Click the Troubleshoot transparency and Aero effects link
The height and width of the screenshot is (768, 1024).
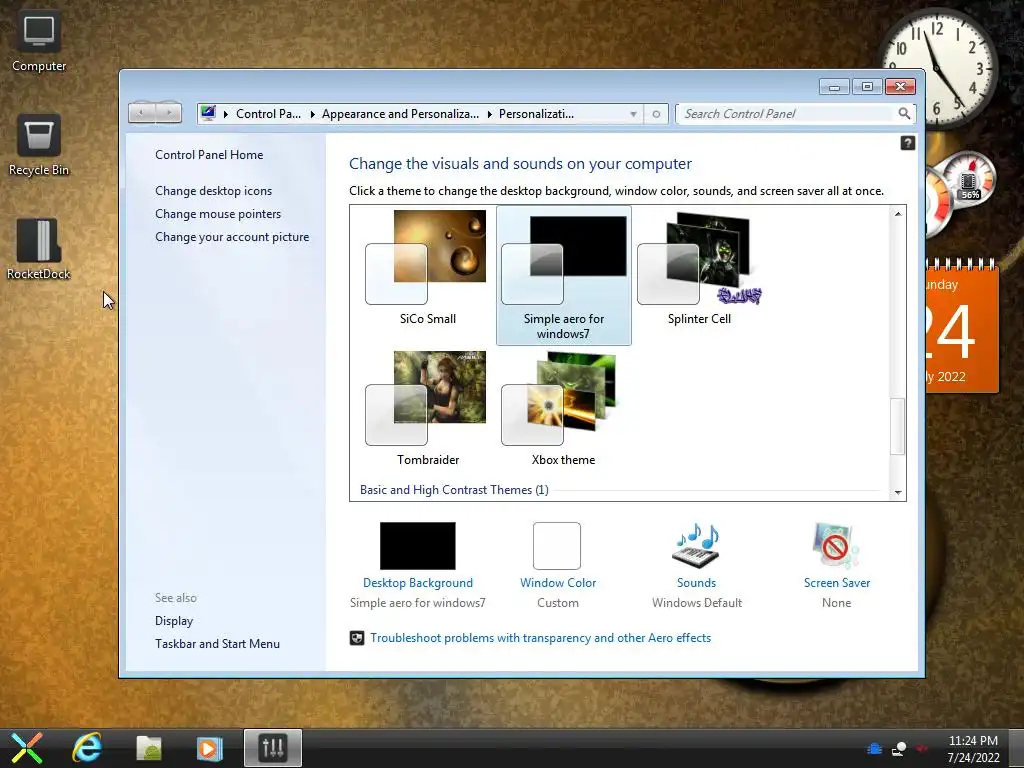coord(541,638)
